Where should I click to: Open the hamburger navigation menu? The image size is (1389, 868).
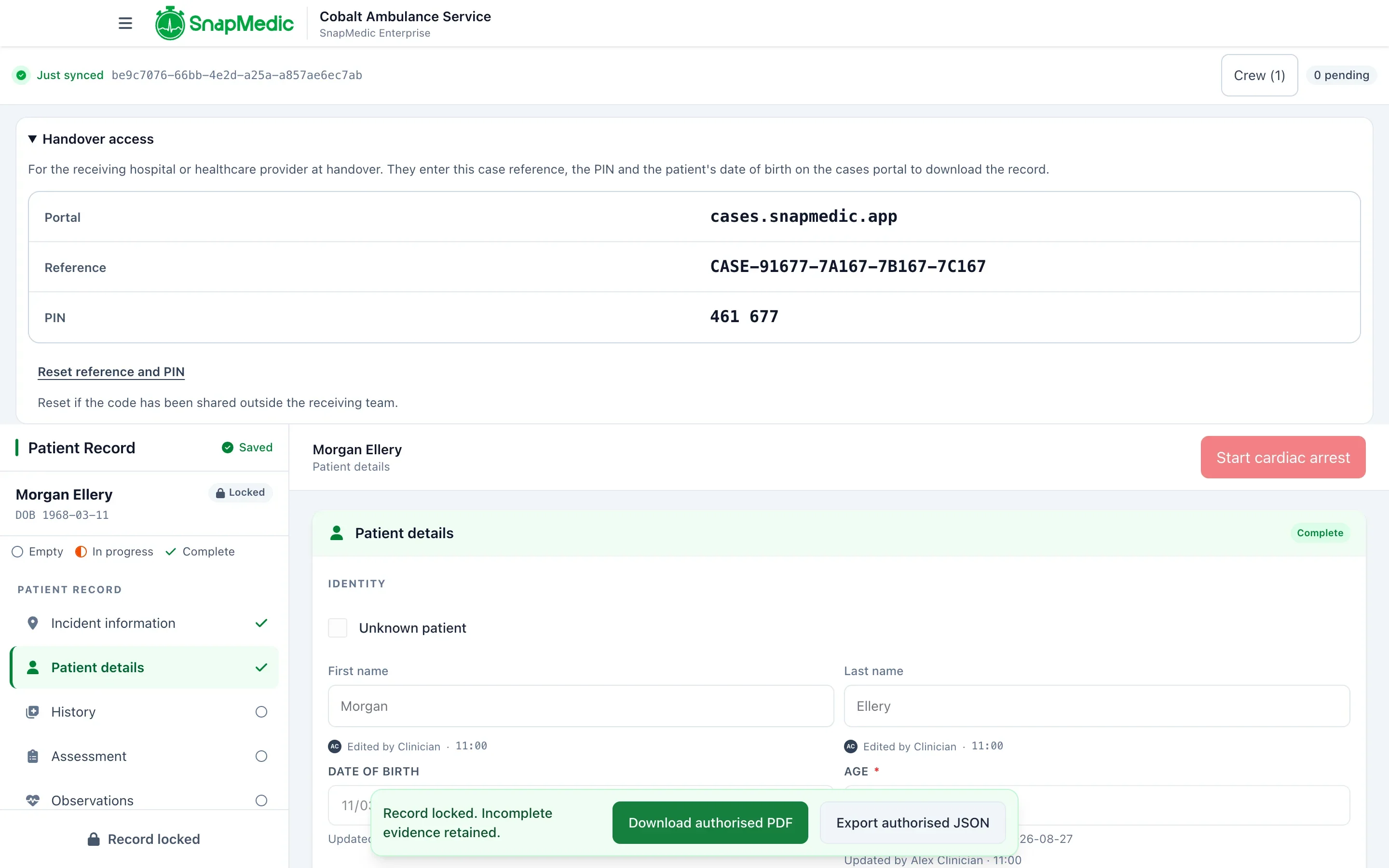125,23
